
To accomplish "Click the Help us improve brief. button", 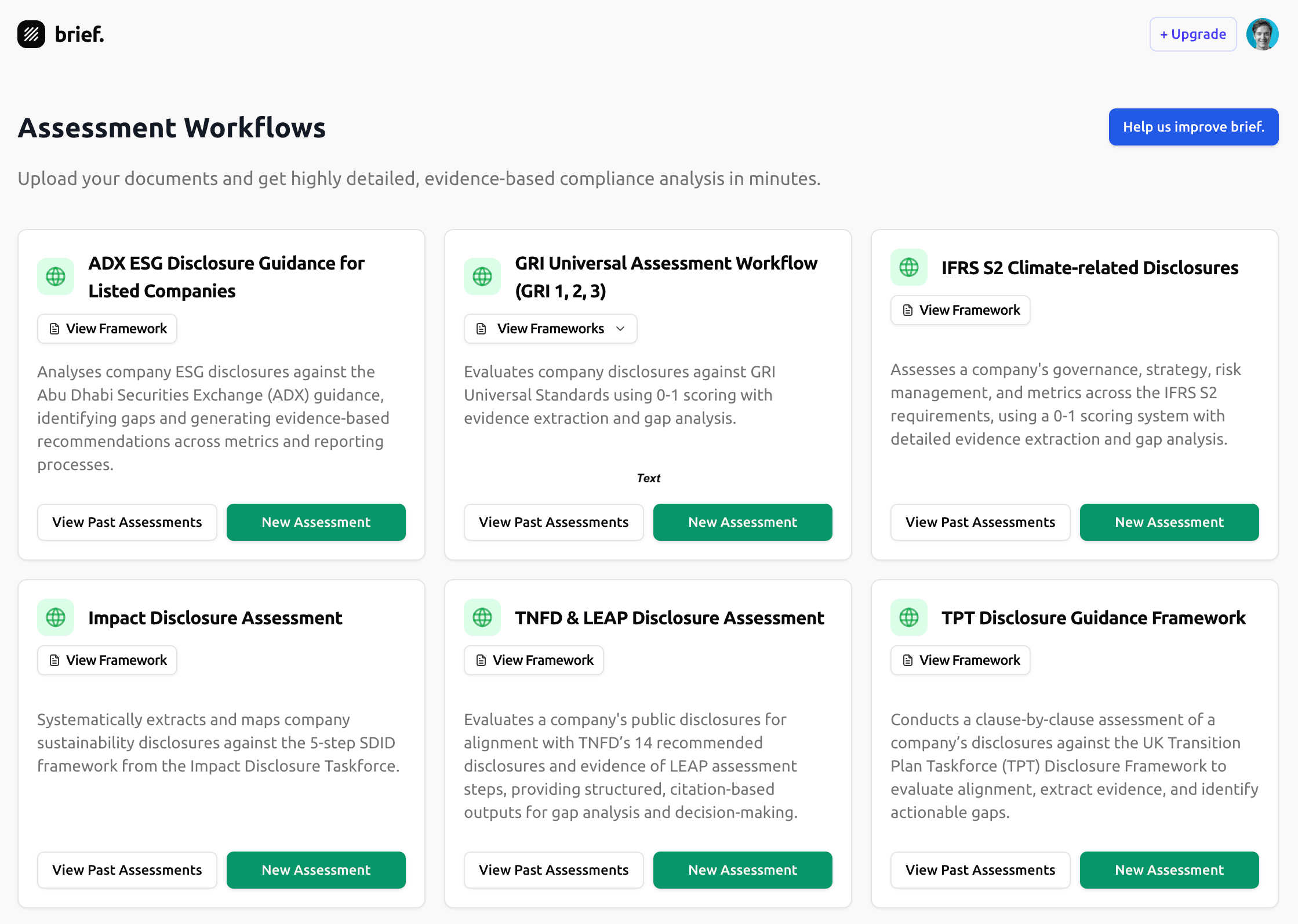I will point(1193,126).
